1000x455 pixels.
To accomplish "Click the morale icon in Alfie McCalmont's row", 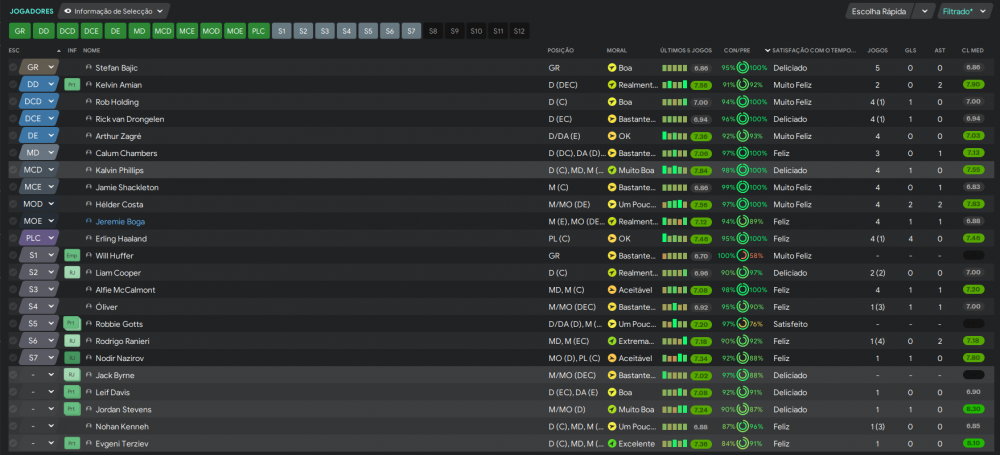I will pos(612,290).
